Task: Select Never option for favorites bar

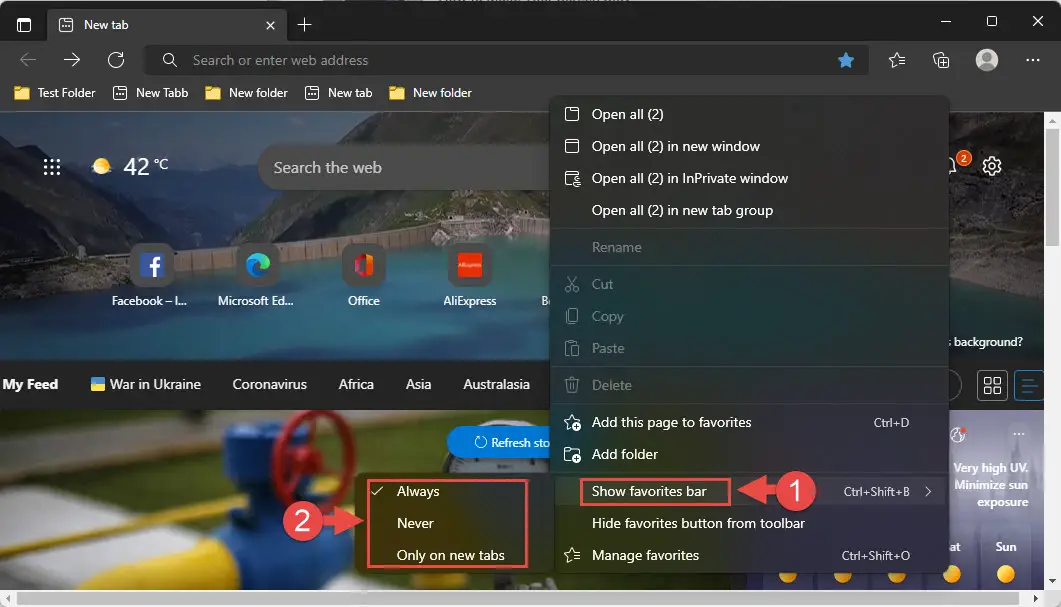Action: [415, 523]
